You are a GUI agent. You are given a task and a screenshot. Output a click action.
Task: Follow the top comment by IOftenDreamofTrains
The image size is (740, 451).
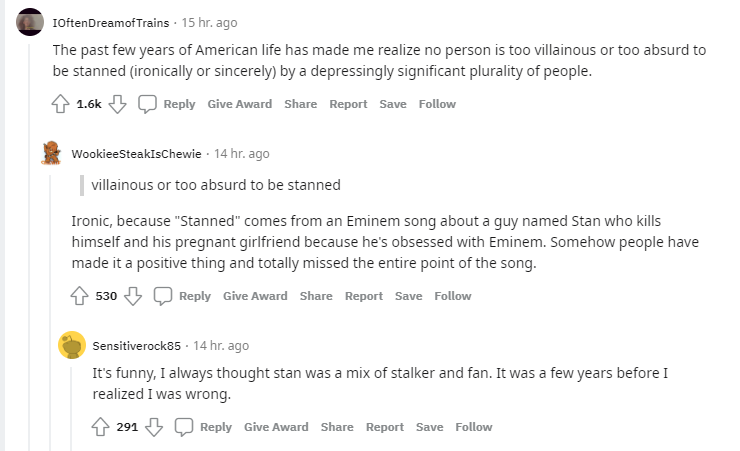pyautogui.click(x=437, y=104)
